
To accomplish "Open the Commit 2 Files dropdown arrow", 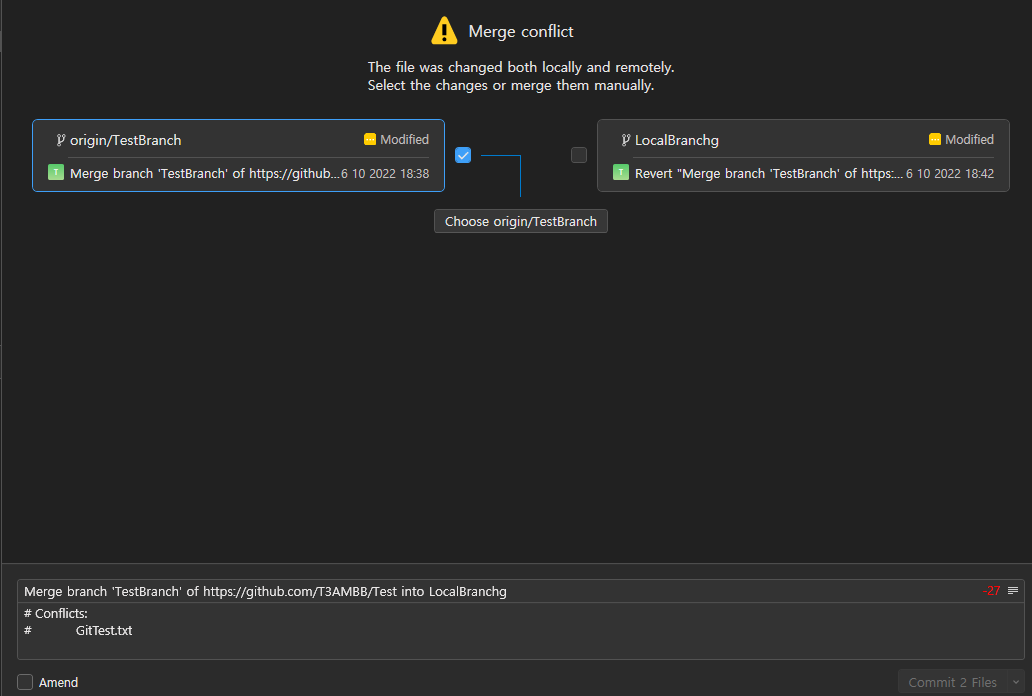I will pos(1017,681).
